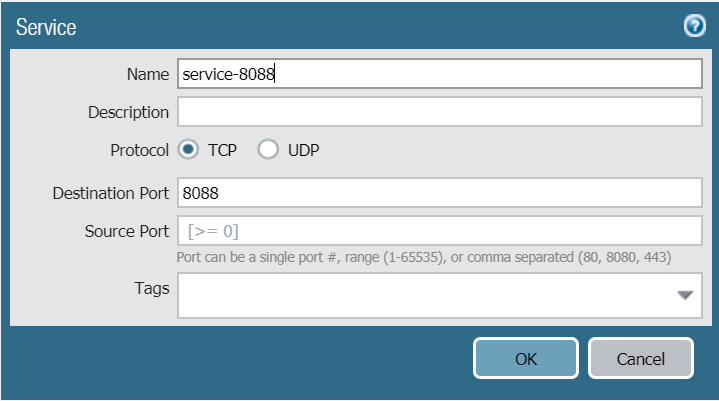Screen dimensions: 719x401
Task: Click the "Description" label
Action: (x=128, y=112)
